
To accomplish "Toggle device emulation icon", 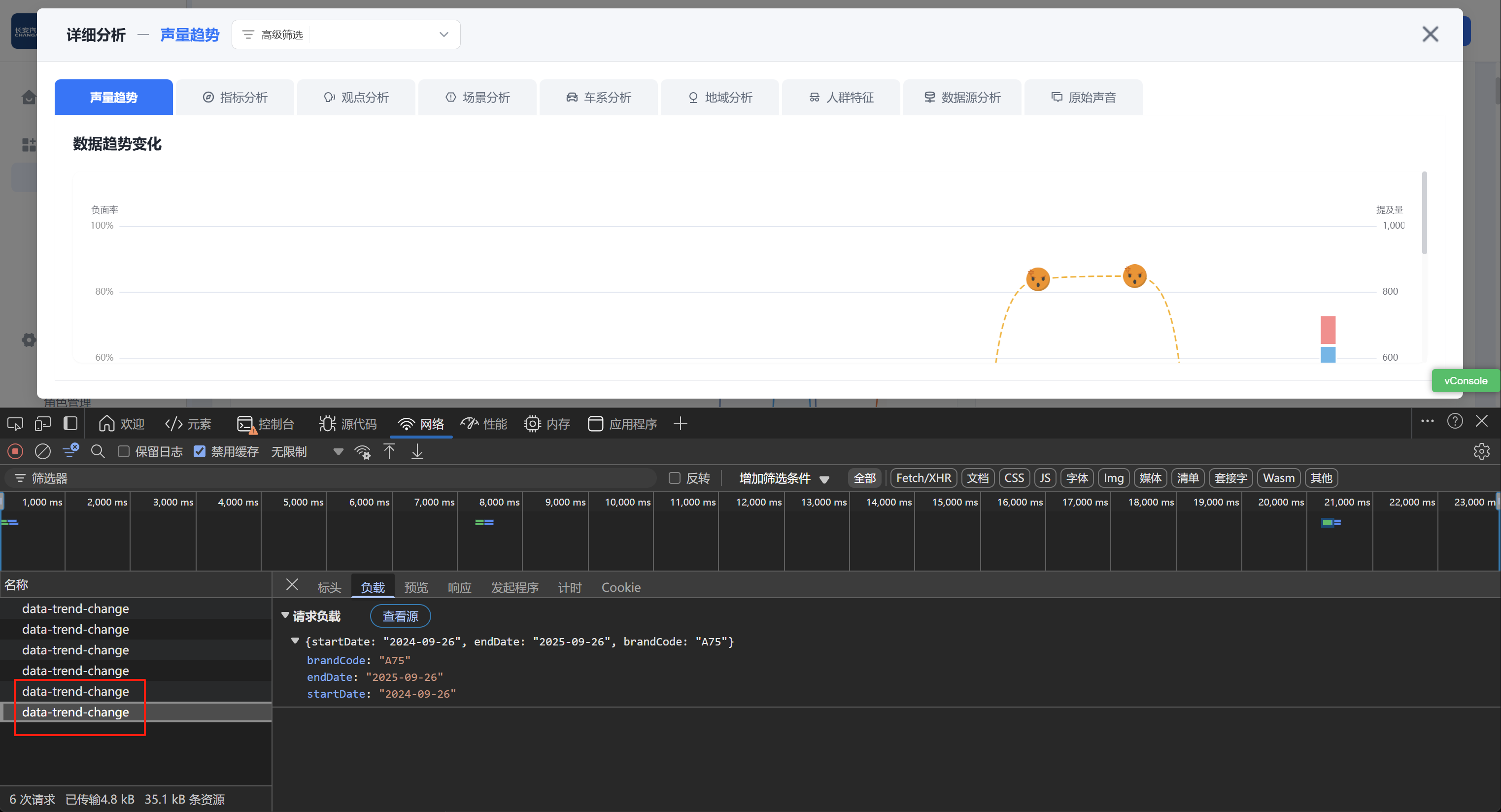I will pos(42,423).
